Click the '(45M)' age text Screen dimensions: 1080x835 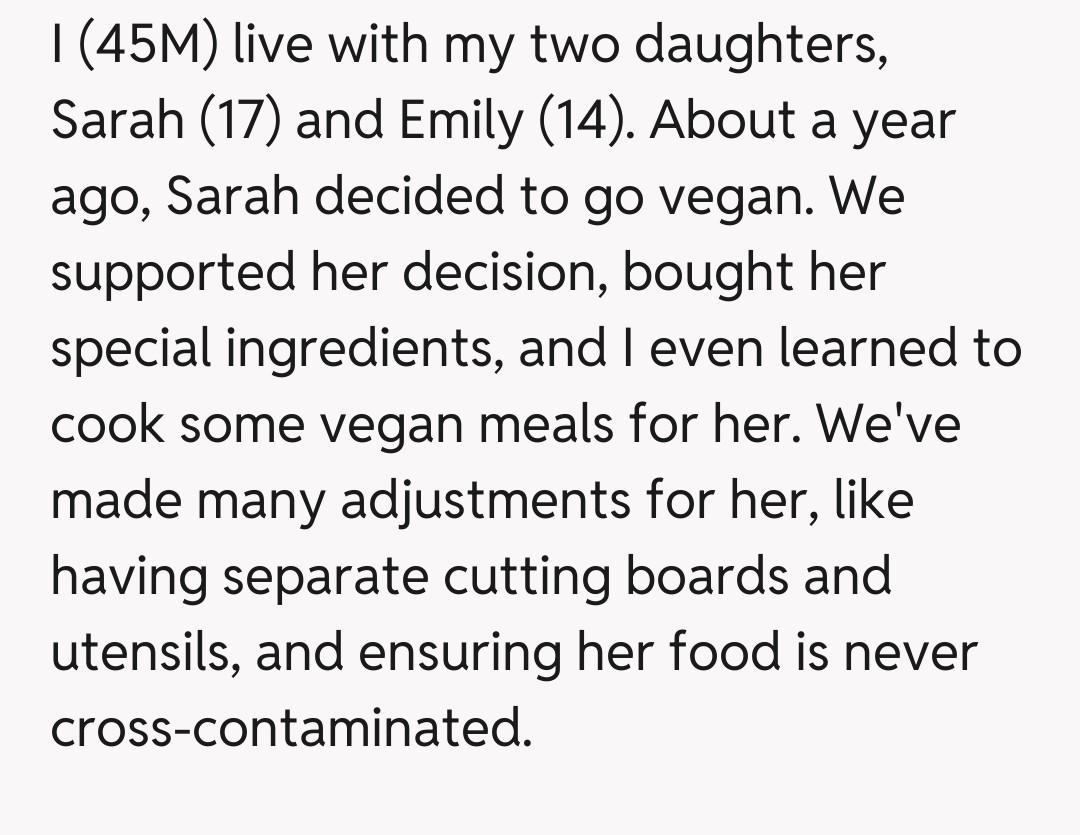(x=146, y=47)
